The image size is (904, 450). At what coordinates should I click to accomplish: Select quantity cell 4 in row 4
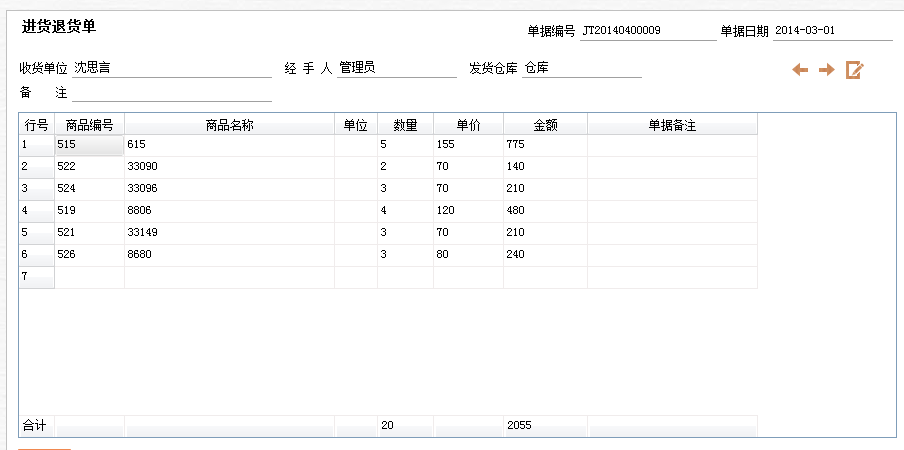405,211
